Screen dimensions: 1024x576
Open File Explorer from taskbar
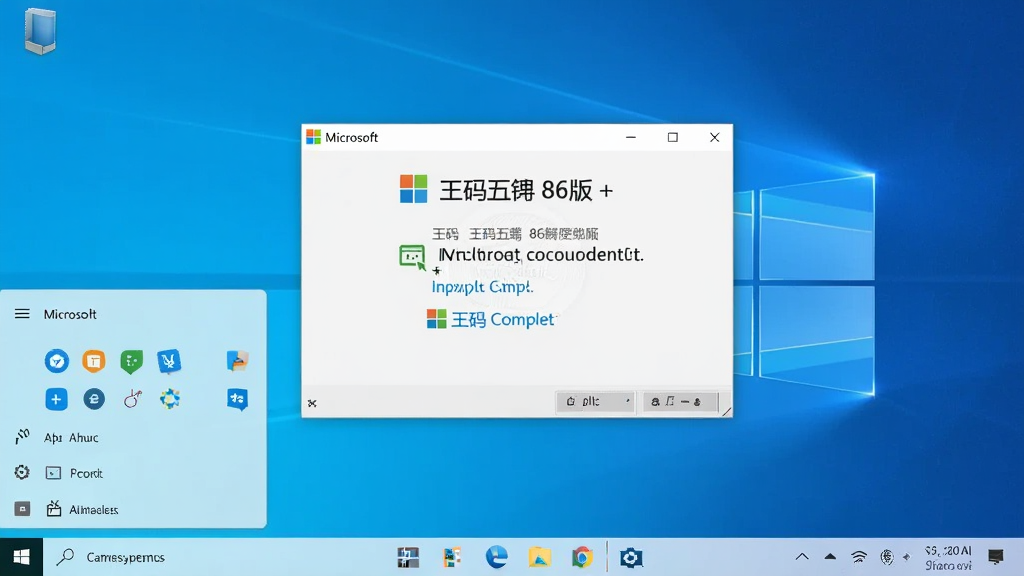pyautogui.click(x=539, y=557)
